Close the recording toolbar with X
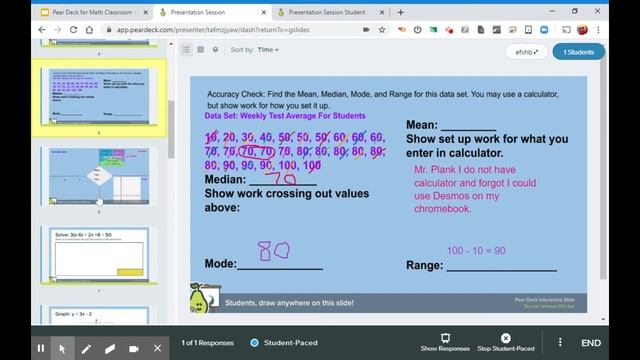This screenshot has height=360, width=640. 158,348
